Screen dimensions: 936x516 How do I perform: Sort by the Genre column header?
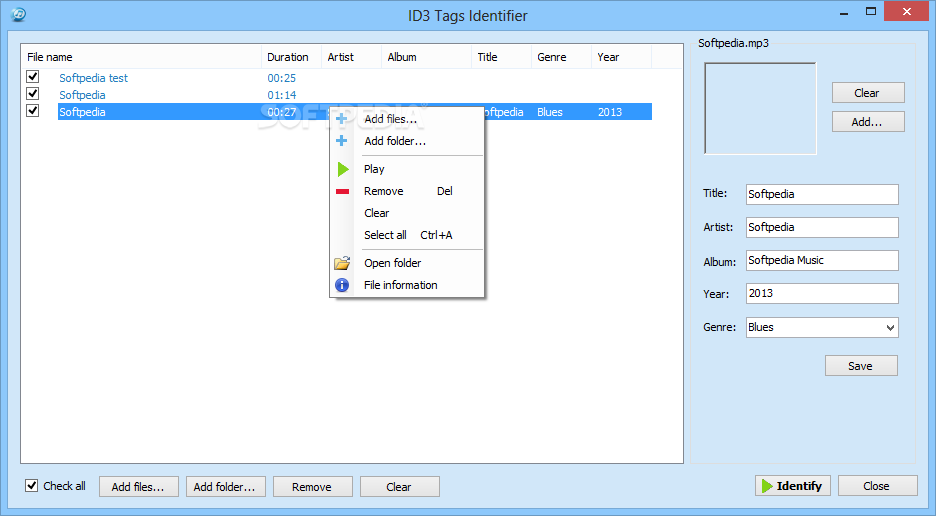pyautogui.click(x=561, y=57)
